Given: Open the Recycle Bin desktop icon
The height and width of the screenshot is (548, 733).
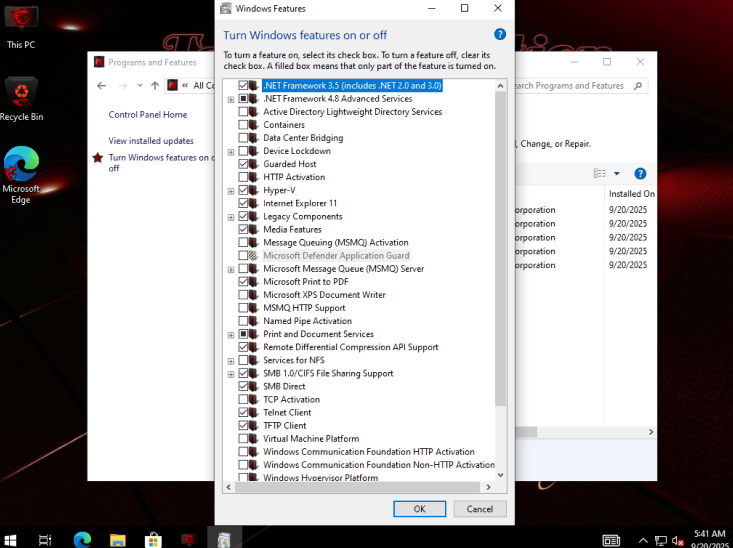Looking at the screenshot, I should coord(21,99).
